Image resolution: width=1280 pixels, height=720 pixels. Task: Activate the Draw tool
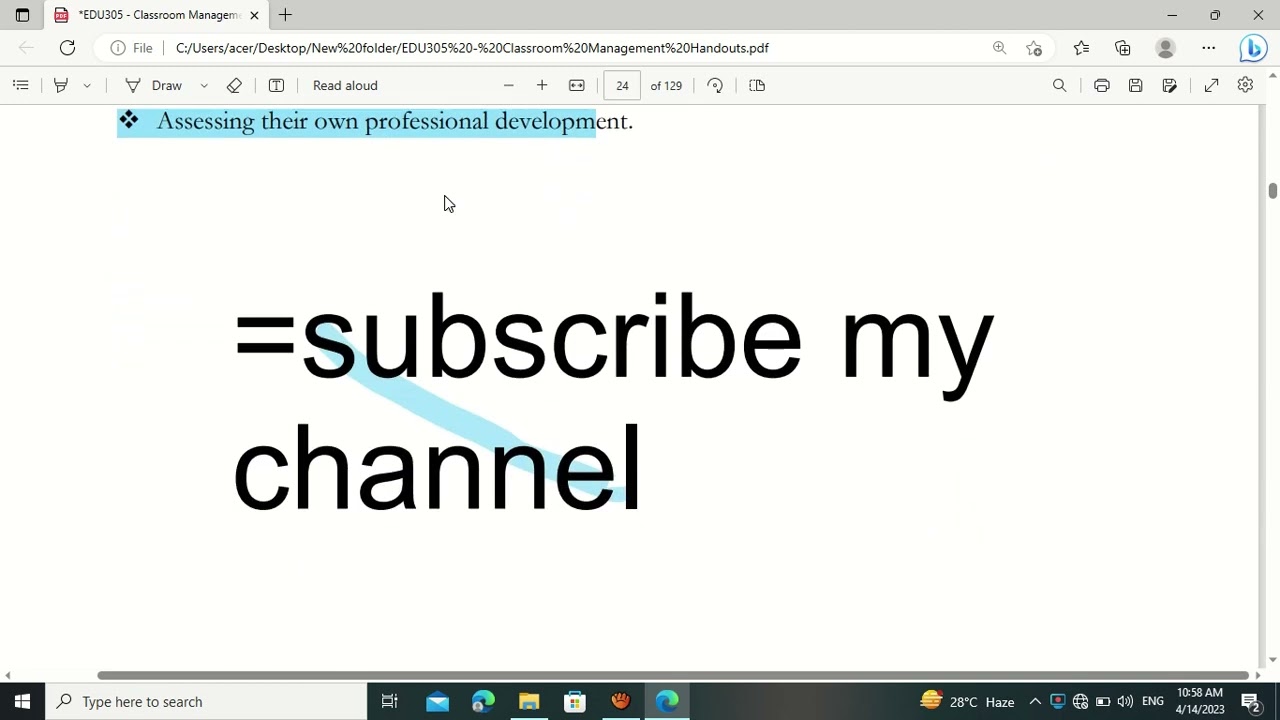click(154, 85)
